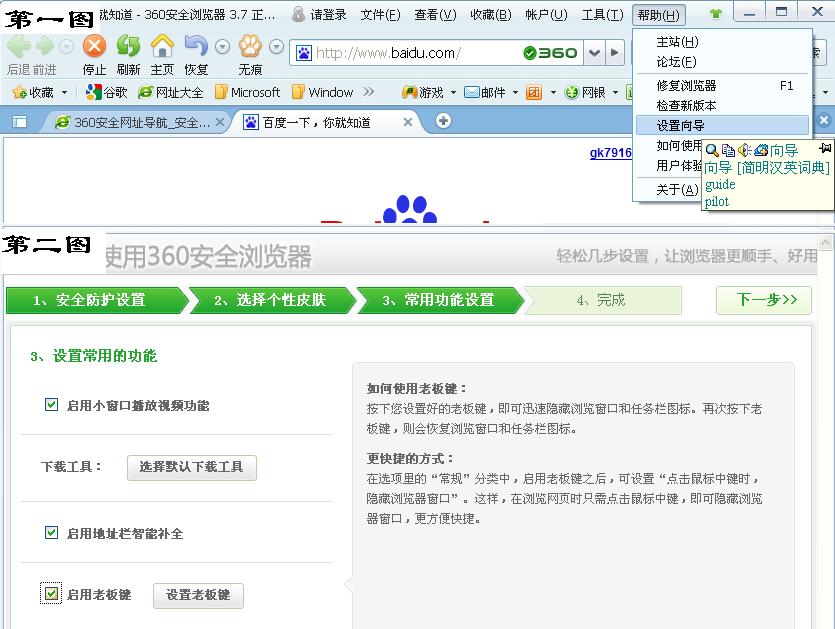Click the 请登录 user login icon

click(299, 14)
